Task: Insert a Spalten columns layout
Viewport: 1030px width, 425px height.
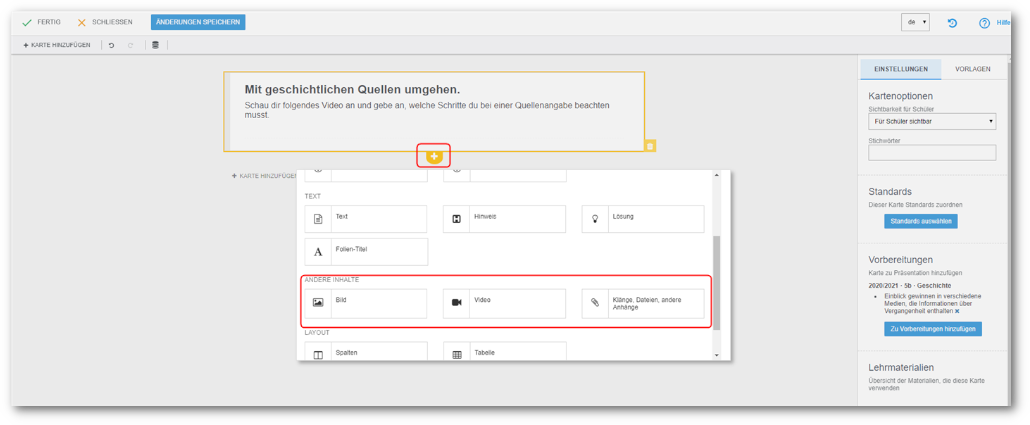Action: coord(365,352)
